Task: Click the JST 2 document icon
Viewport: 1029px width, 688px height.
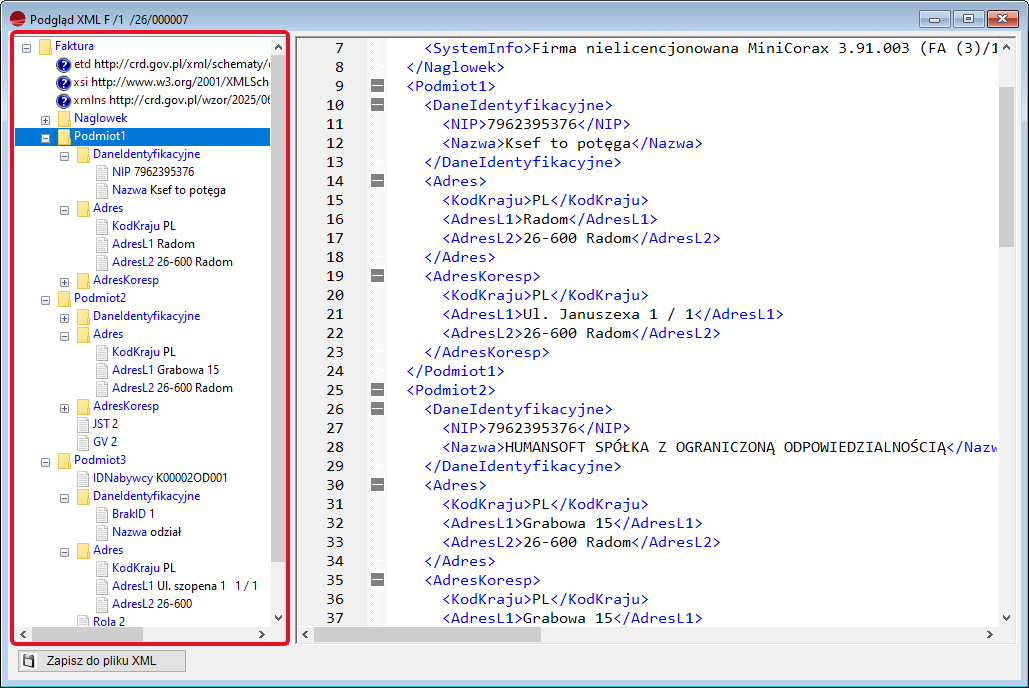Action: click(x=83, y=424)
